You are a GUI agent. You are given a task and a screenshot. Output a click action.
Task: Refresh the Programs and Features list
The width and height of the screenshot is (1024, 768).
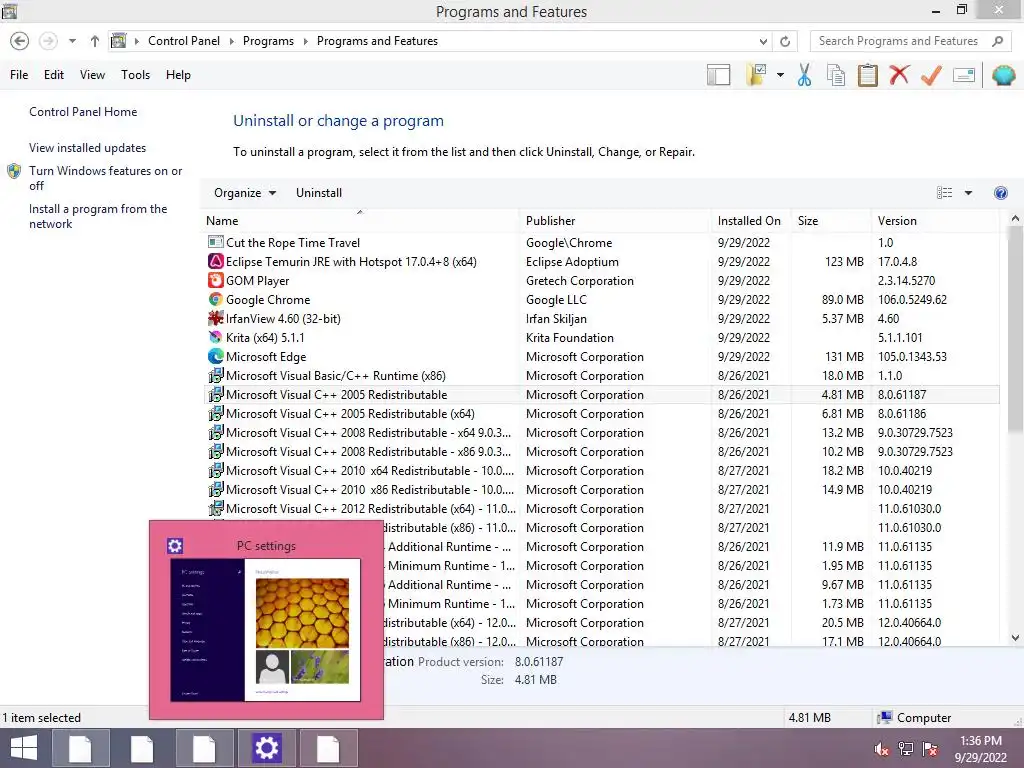[785, 41]
